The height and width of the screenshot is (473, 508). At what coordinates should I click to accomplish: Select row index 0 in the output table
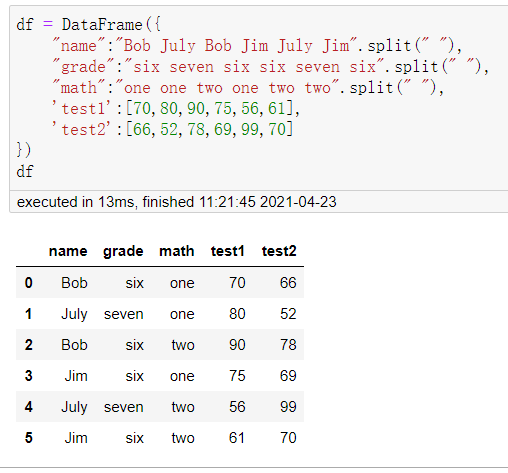[29, 283]
